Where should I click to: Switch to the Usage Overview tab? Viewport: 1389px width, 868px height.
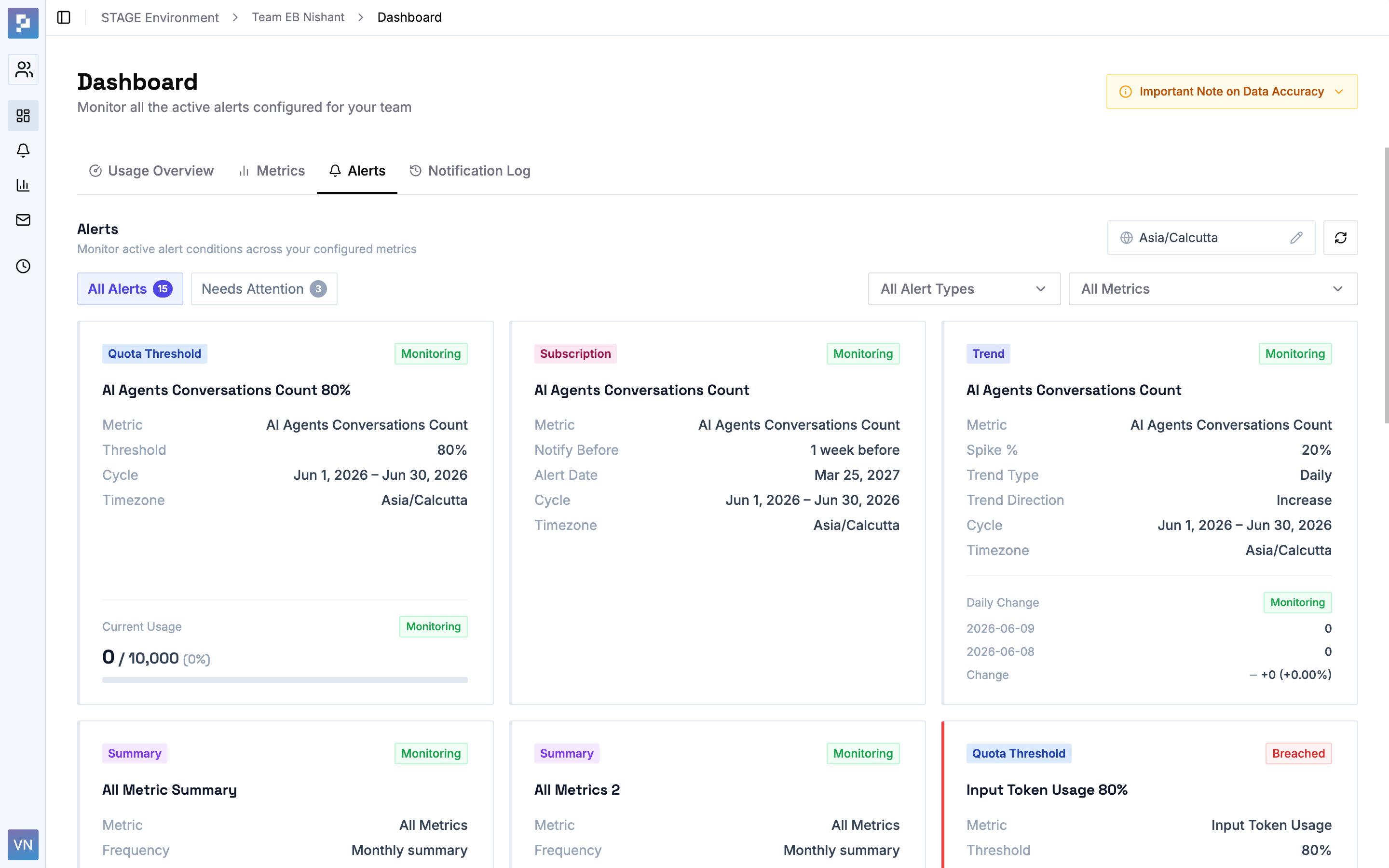(151, 171)
